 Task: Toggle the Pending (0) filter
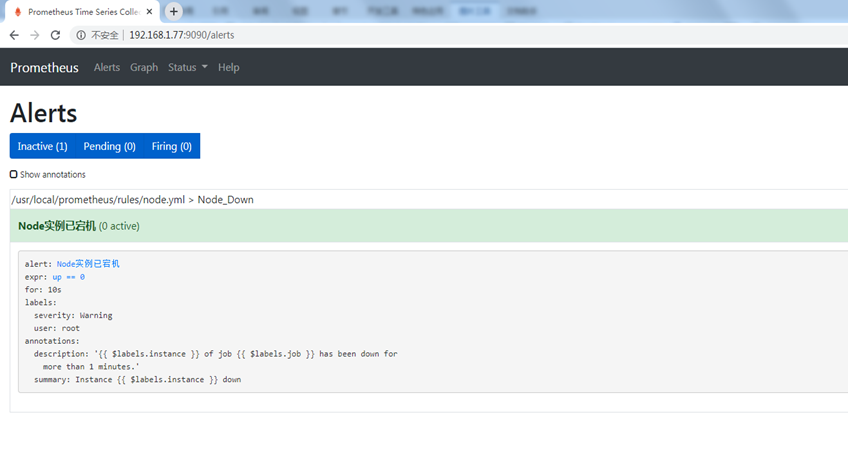[109, 146]
